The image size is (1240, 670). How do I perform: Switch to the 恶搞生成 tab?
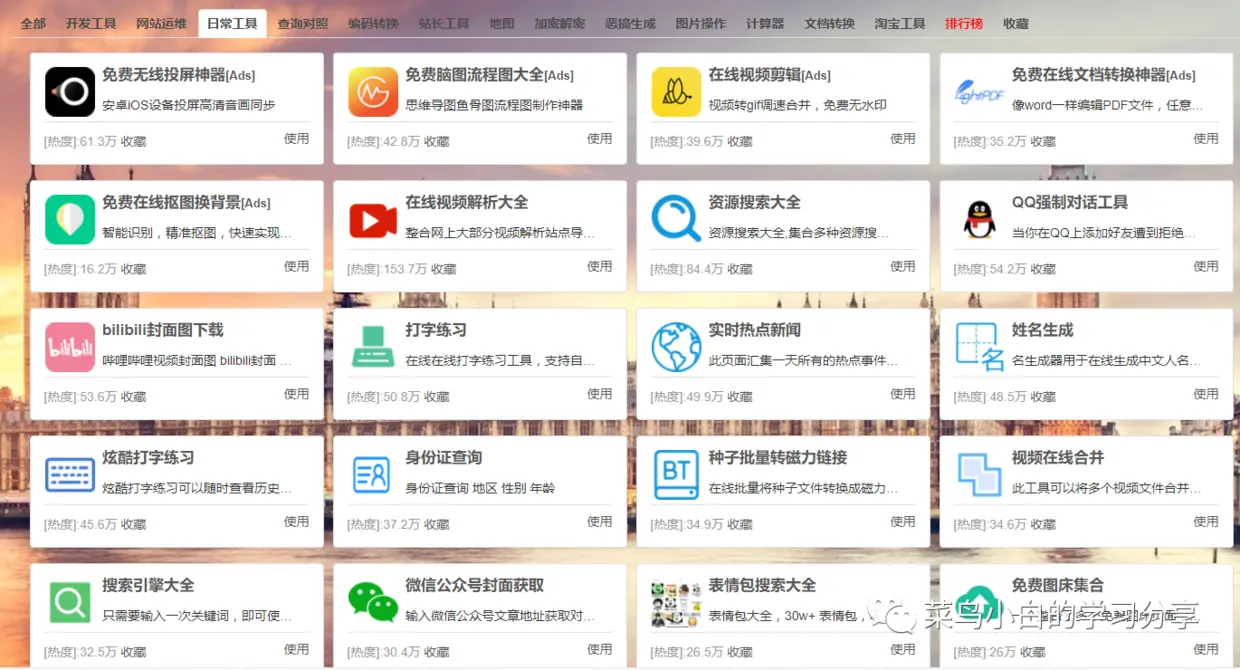tap(631, 23)
